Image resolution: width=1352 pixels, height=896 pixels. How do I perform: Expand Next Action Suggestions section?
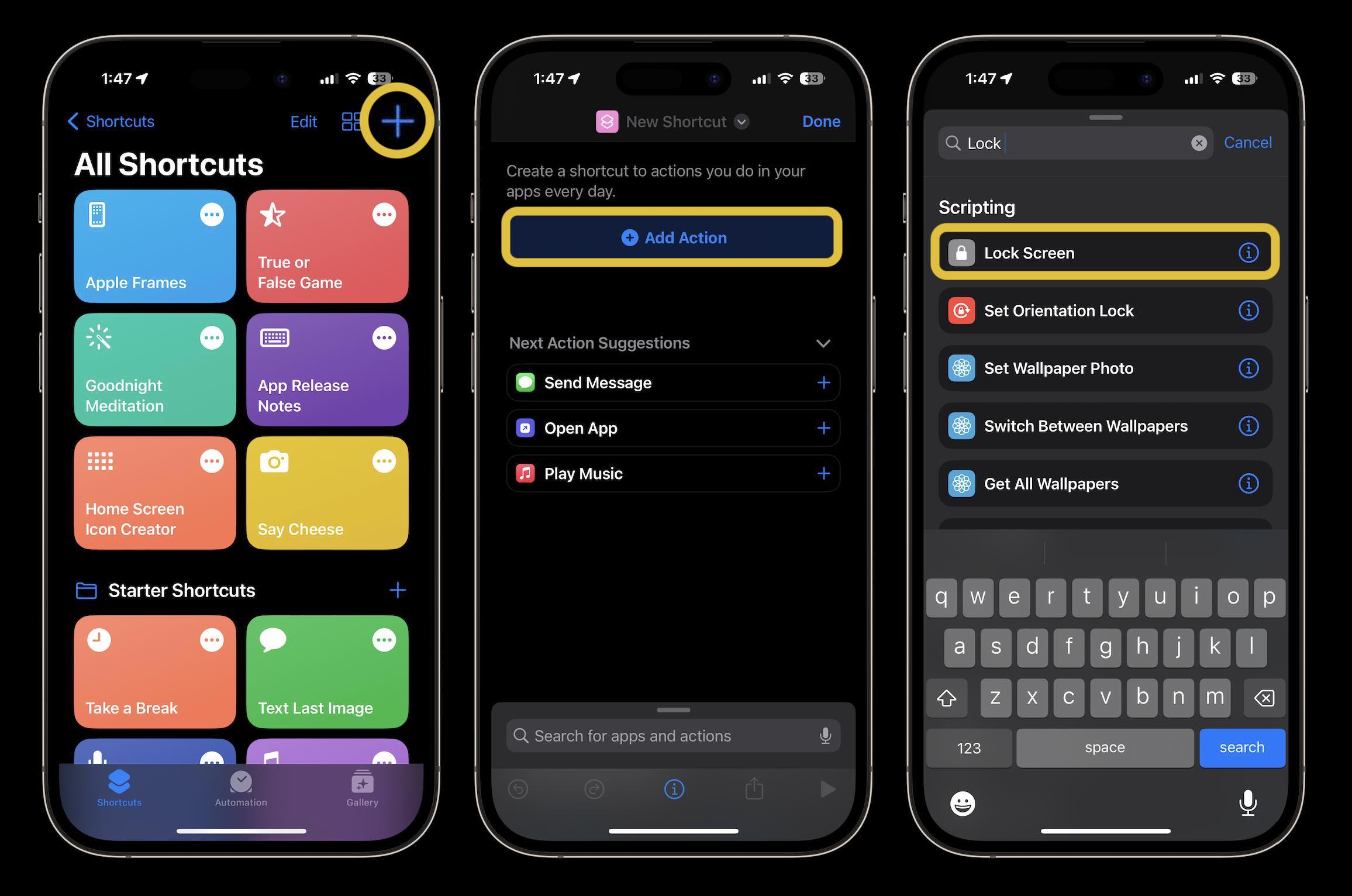(x=824, y=342)
